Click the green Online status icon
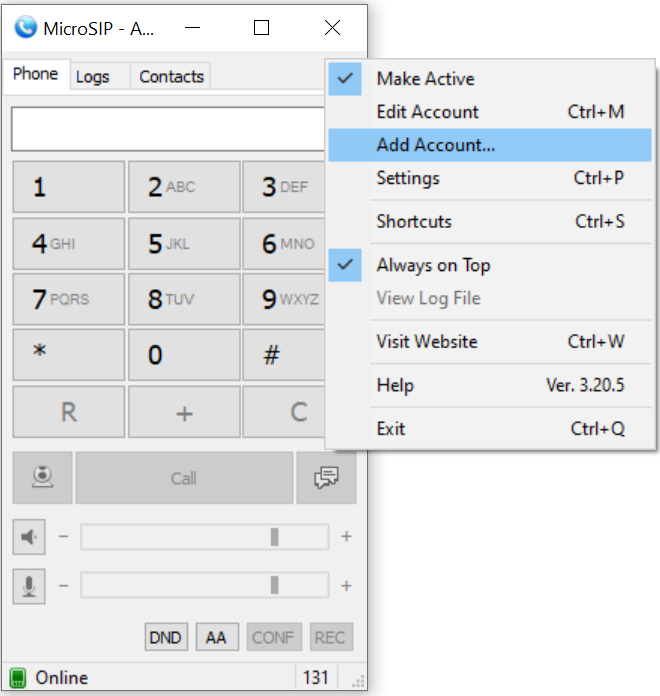Screen dimensions: 660x696 click(x=18, y=678)
